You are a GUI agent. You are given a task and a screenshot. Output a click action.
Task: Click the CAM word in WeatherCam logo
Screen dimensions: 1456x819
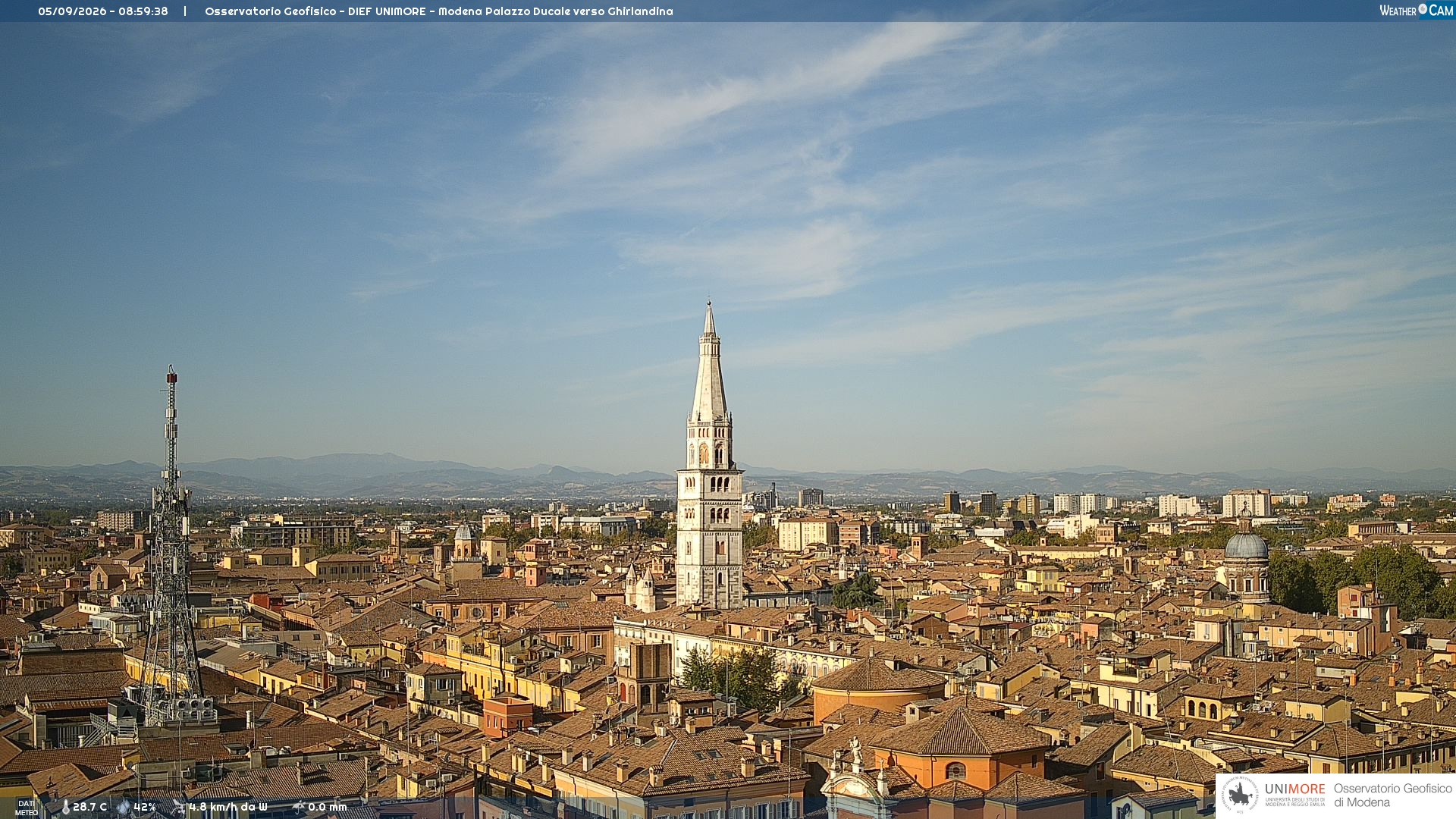[1441, 10]
